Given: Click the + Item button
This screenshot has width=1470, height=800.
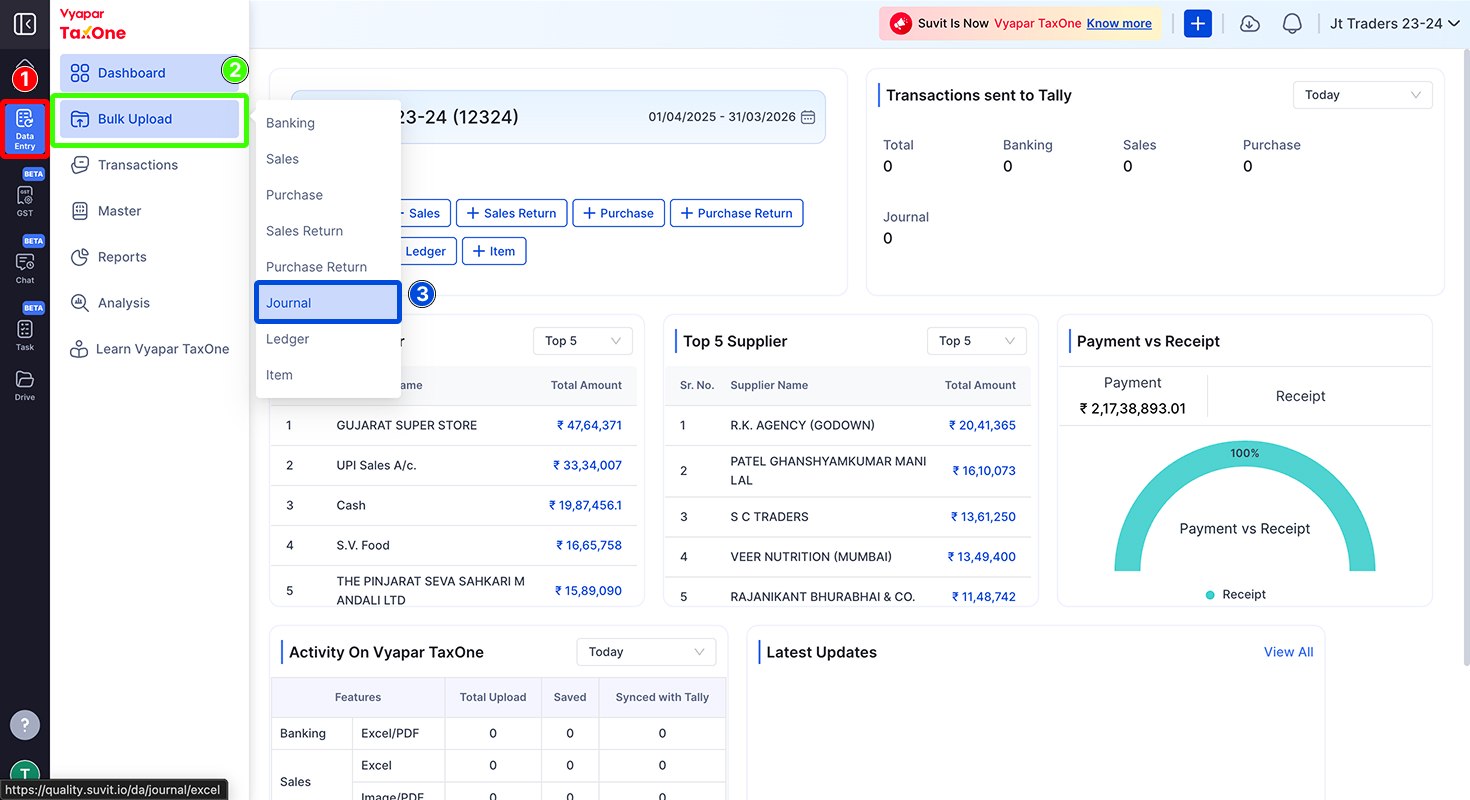Looking at the screenshot, I should click(494, 251).
